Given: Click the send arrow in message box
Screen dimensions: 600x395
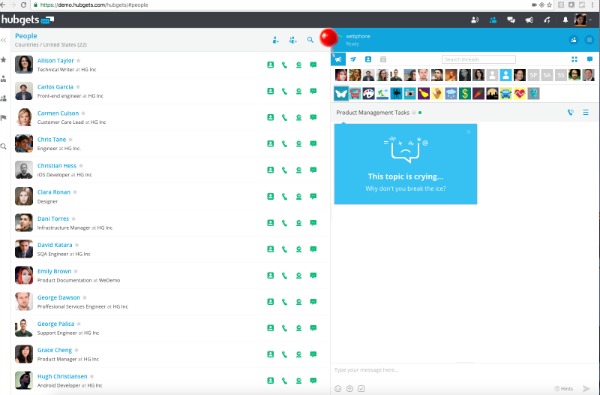Looking at the screenshot, I should pos(586,388).
